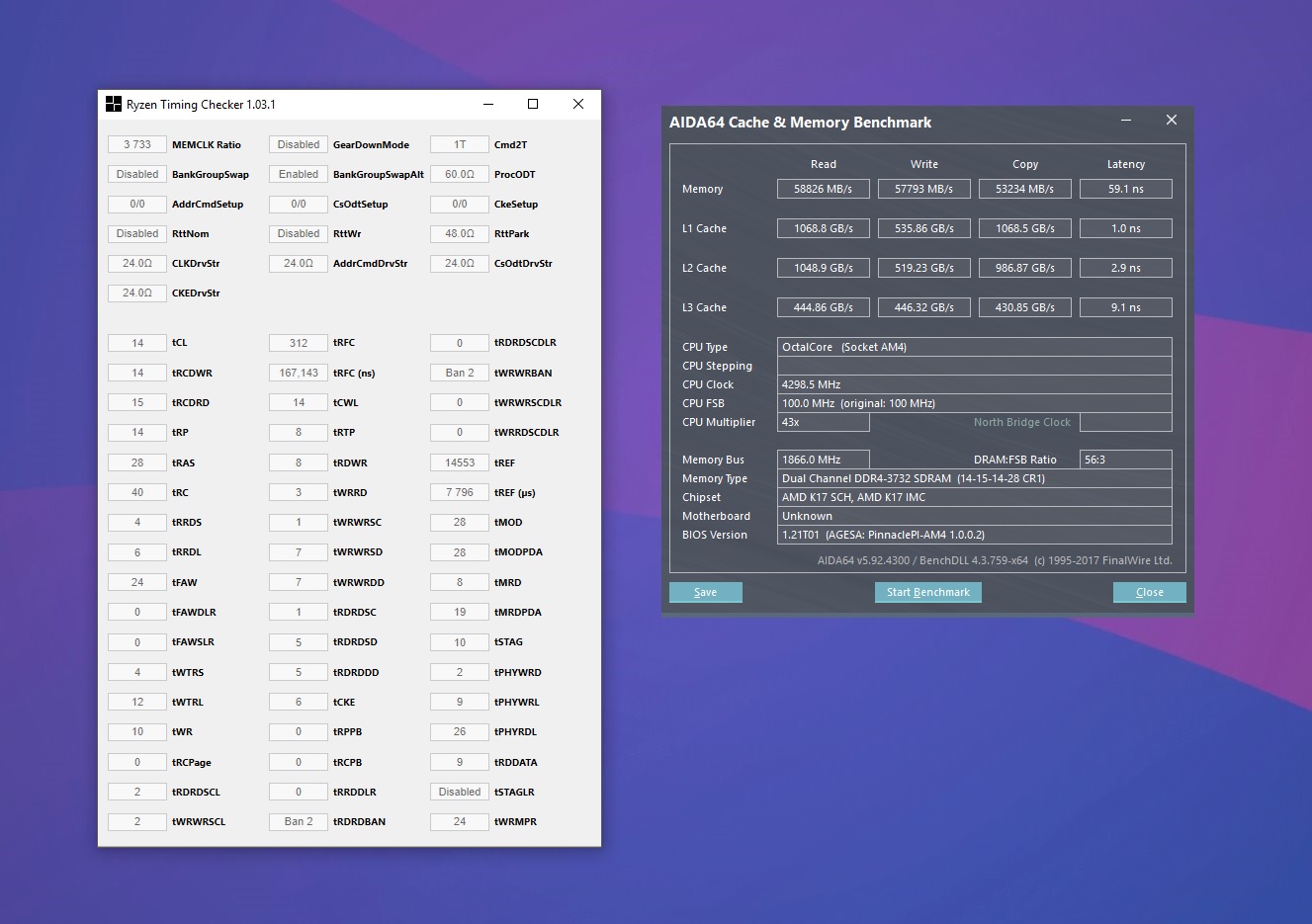The height and width of the screenshot is (924, 1312).
Task: Click the CPU Clock field
Action: point(975,384)
